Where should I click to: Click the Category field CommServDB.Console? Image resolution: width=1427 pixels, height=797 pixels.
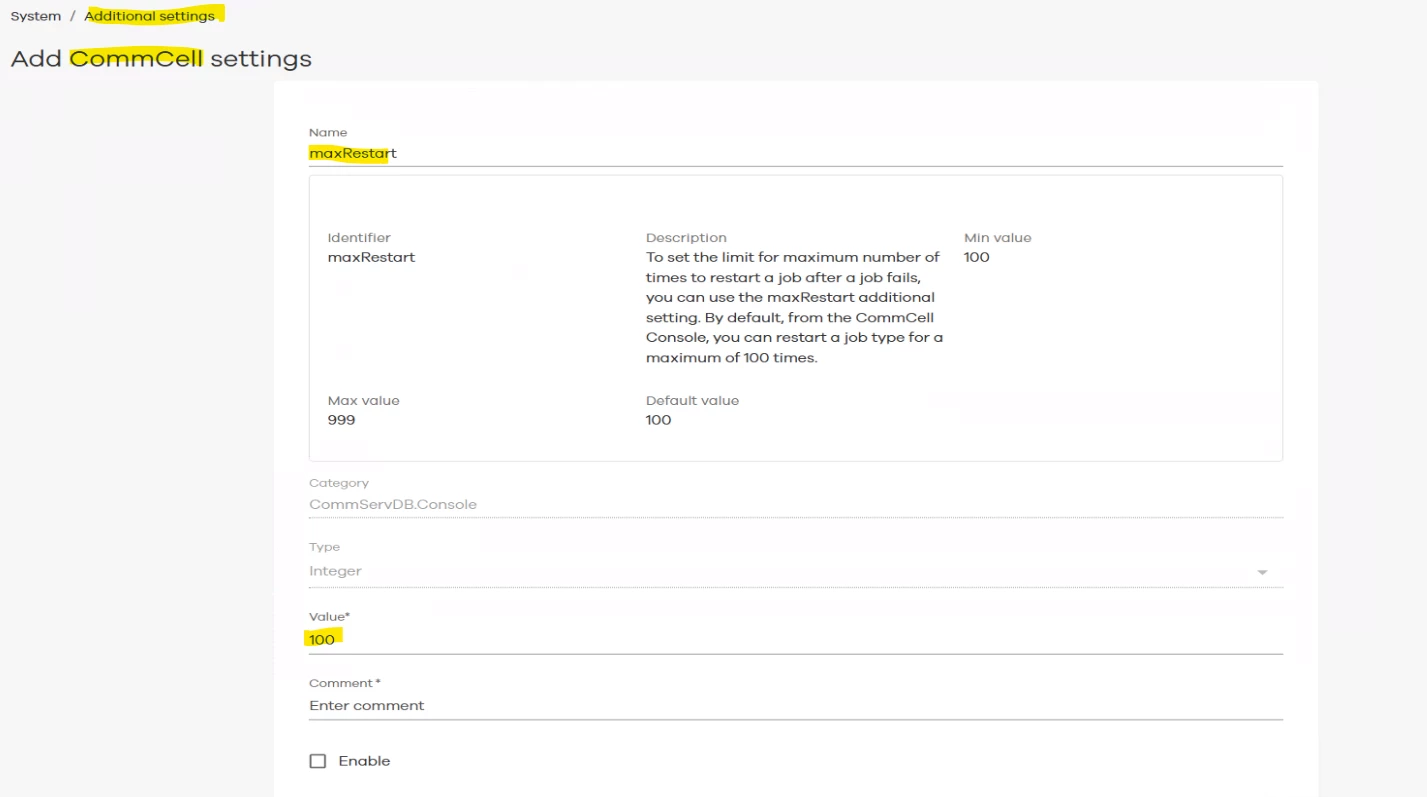click(795, 504)
